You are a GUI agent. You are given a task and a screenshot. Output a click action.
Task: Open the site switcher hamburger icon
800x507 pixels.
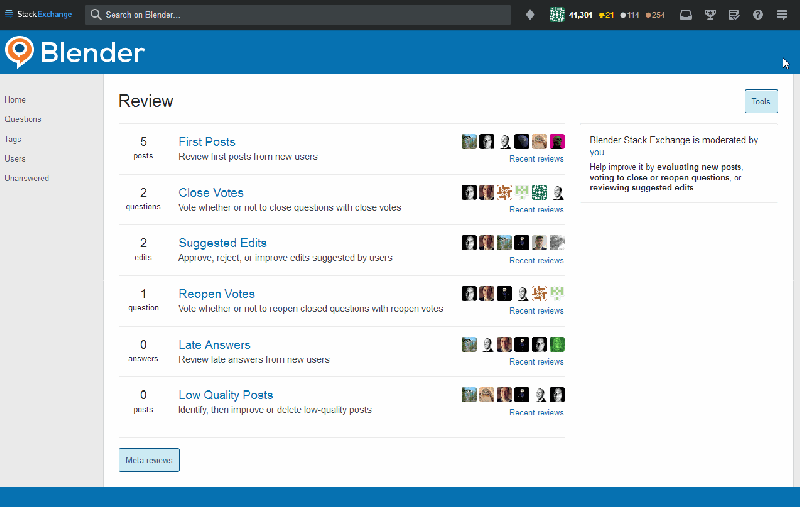pyautogui.click(x=782, y=15)
